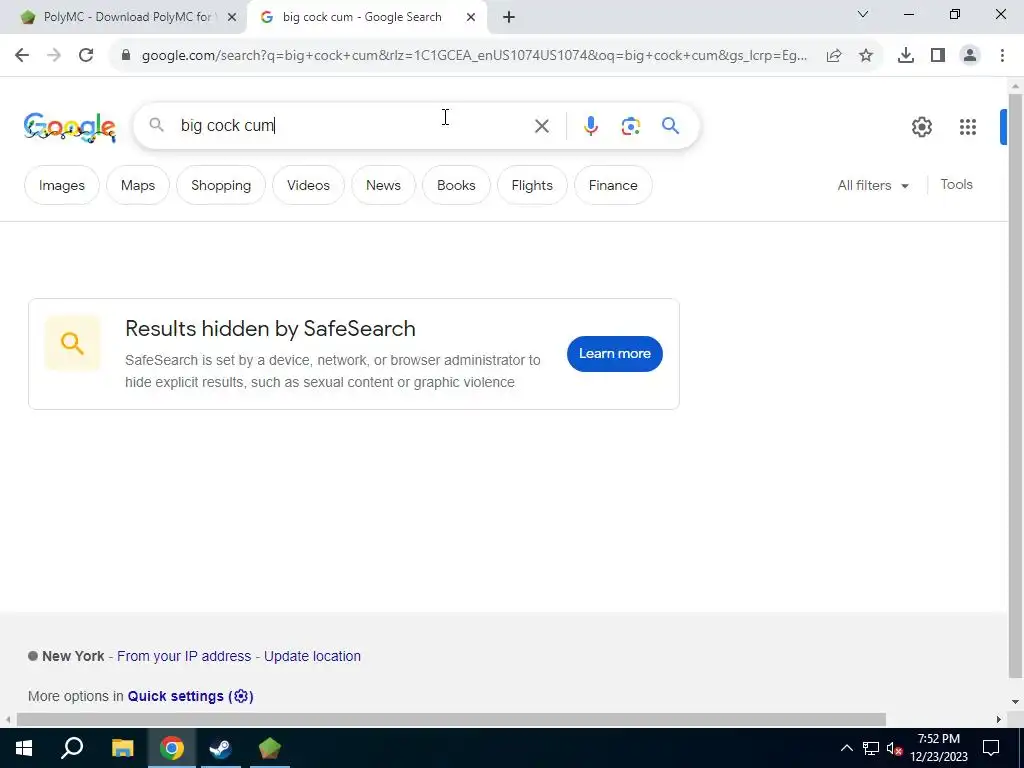
Task: Select the Chrome taskbar icon
Action: coord(172,748)
